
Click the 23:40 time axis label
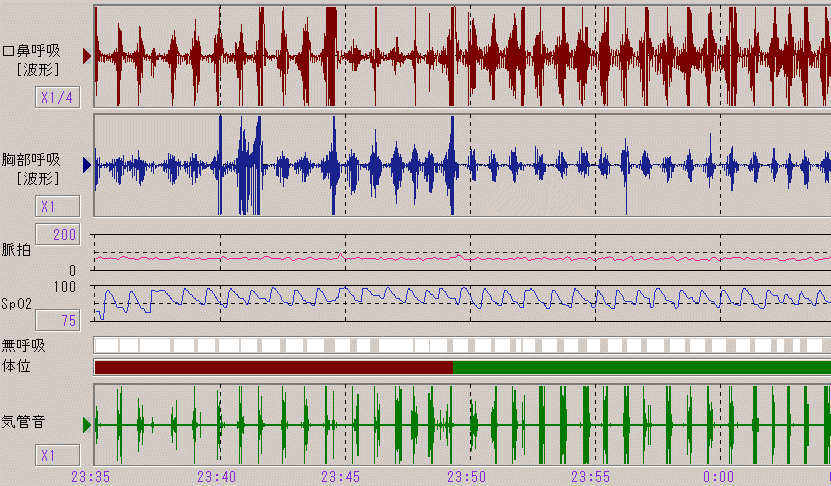(x=216, y=476)
